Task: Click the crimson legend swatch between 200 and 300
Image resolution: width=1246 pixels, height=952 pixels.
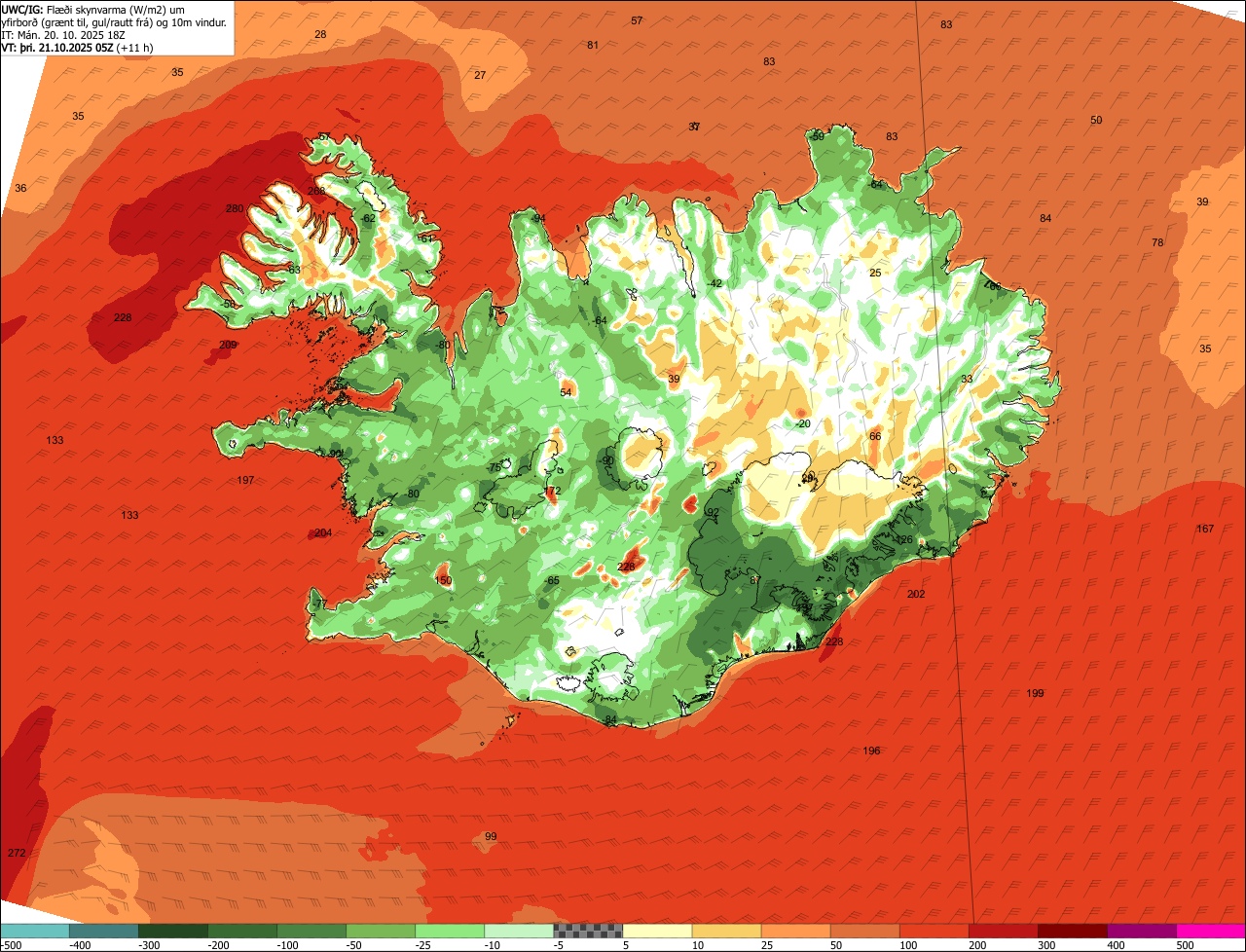Action: click(1003, 931)
